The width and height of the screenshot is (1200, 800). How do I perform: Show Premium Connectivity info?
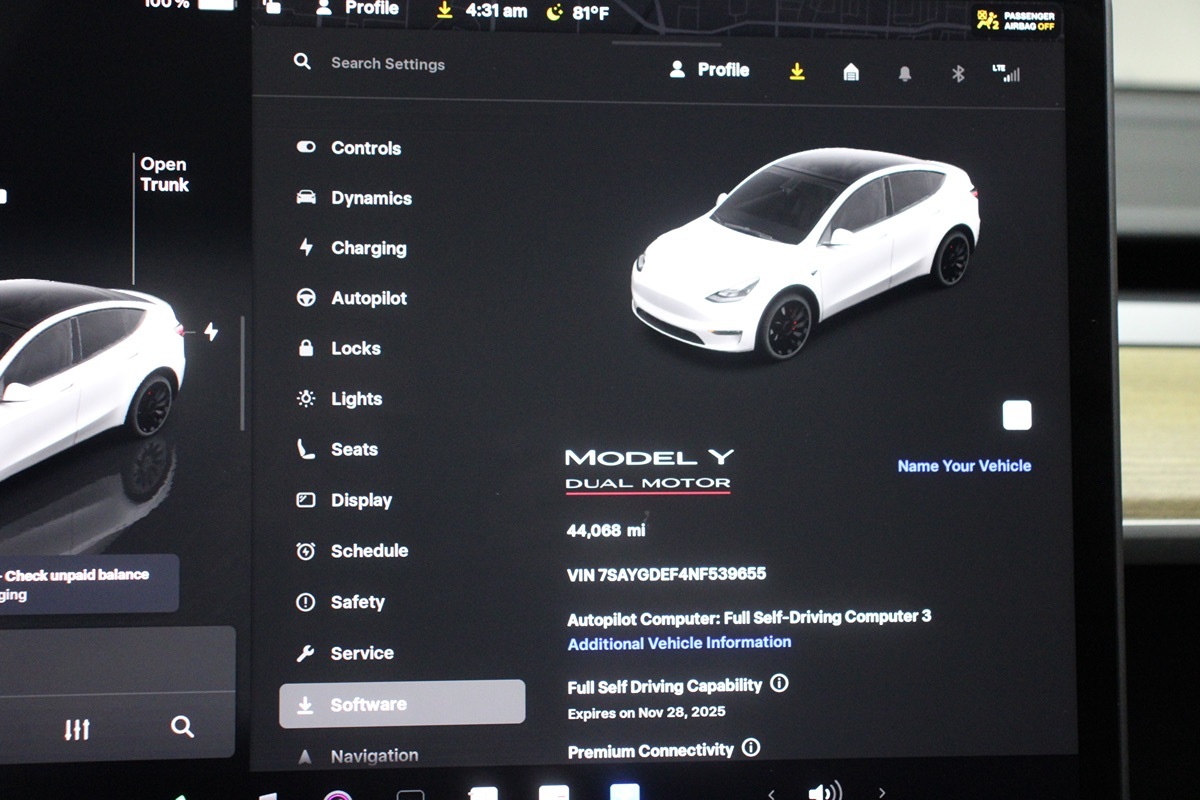(x=751, y=748)
